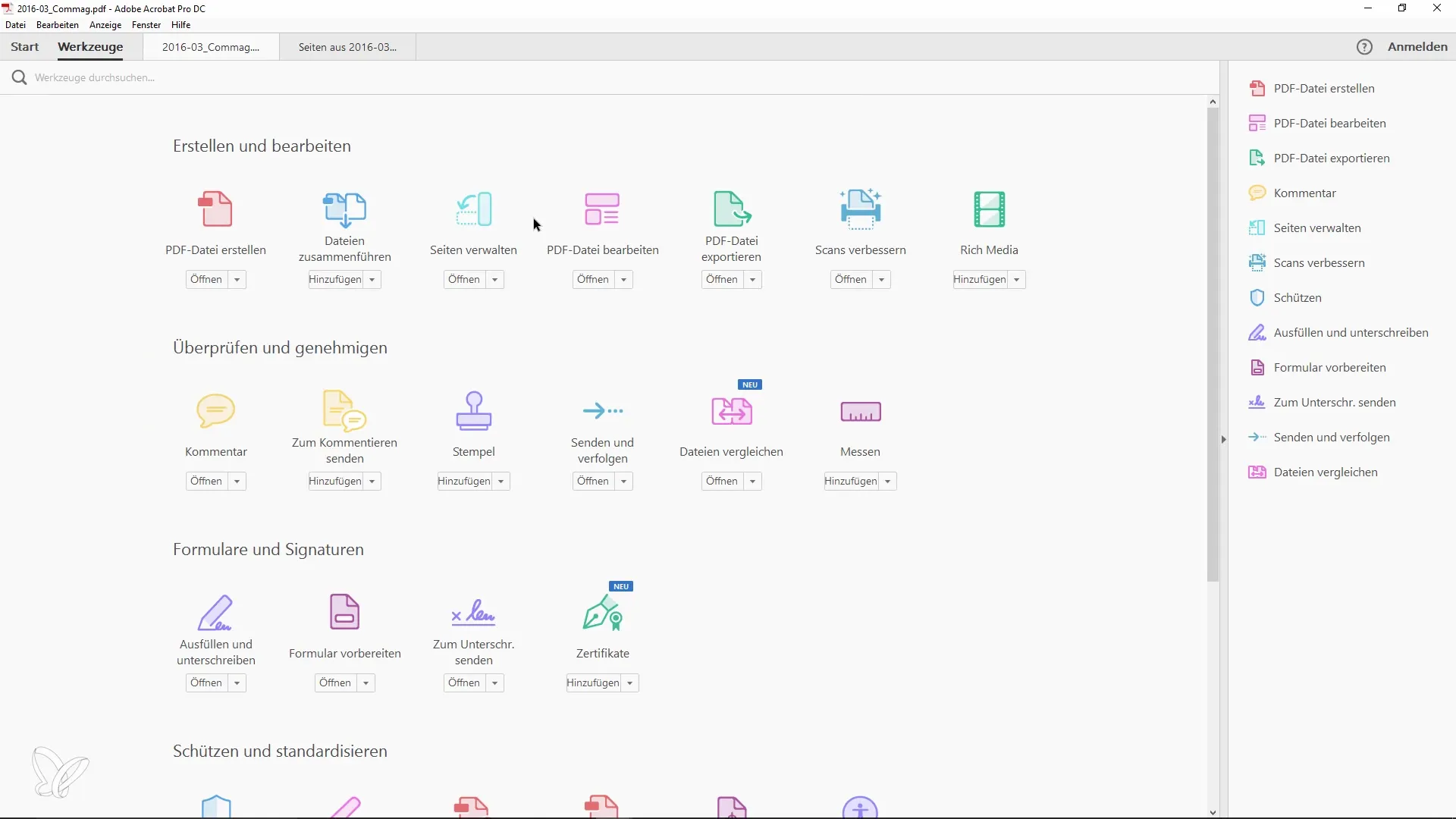Image resolution: width=1456 pixels, height=819 pixels.
Task: Click the Scans verbessern scanner icon
Action: [x=861, y=209]
